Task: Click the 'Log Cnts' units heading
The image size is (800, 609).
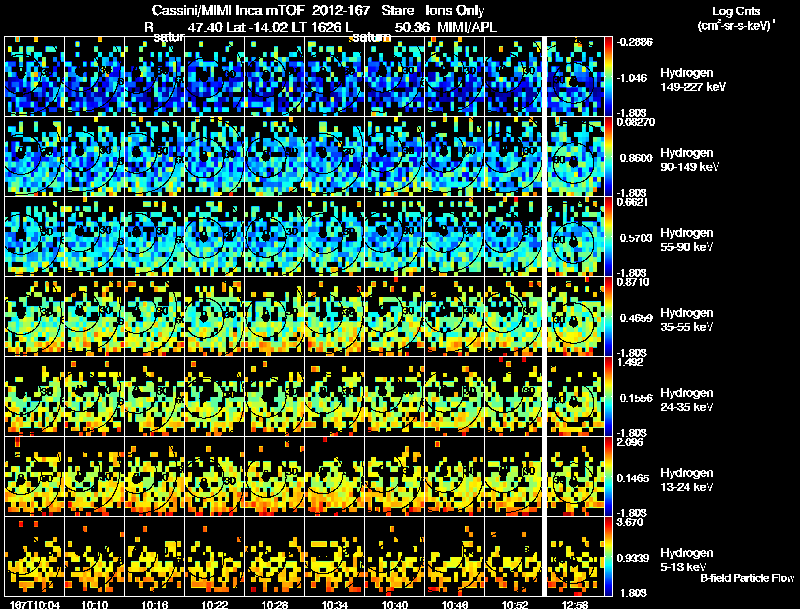Action: pos(736,11)
